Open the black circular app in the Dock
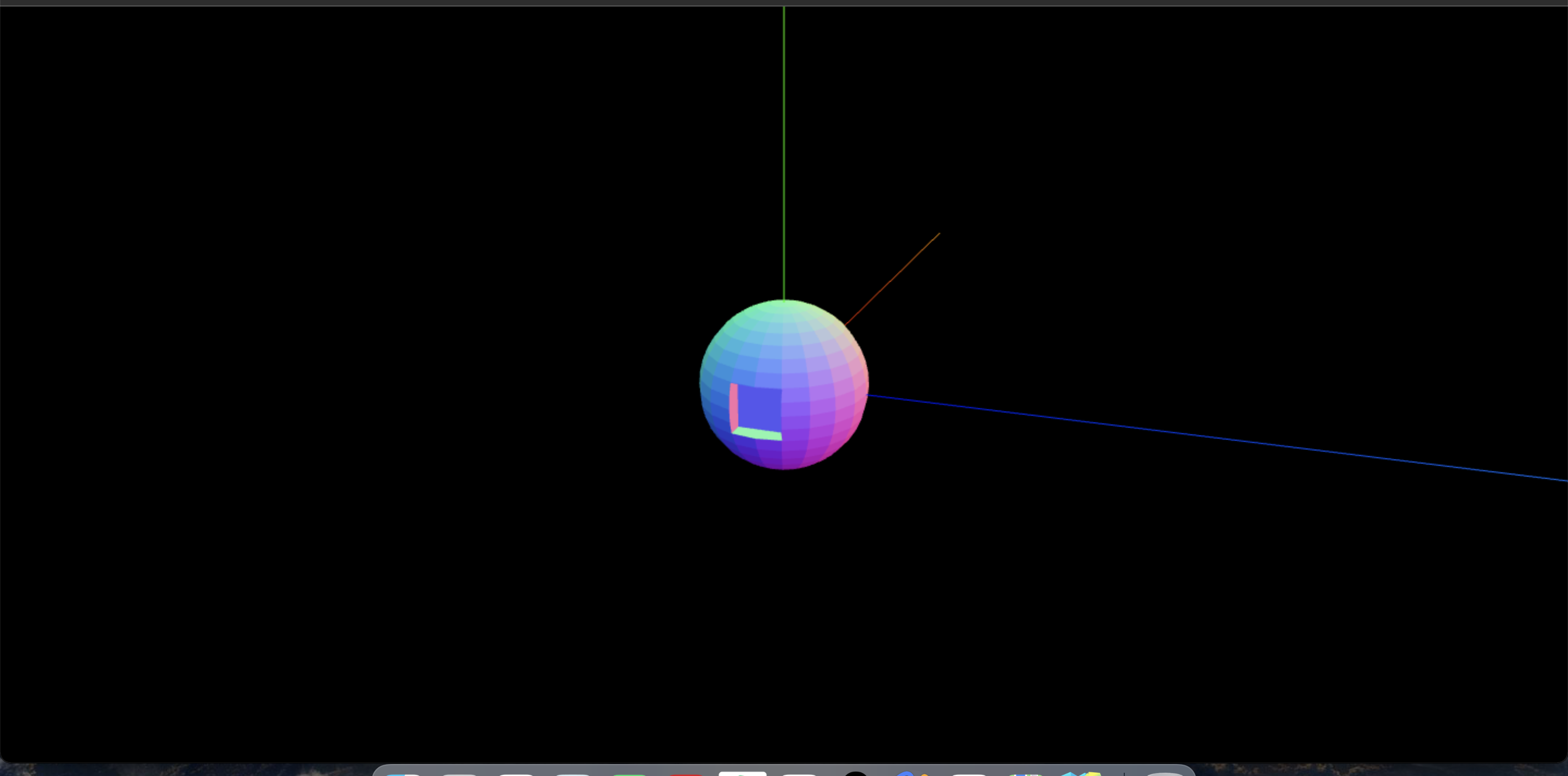Image resolution: width=1568 pixels, height=776 pixels. [856, 774]
